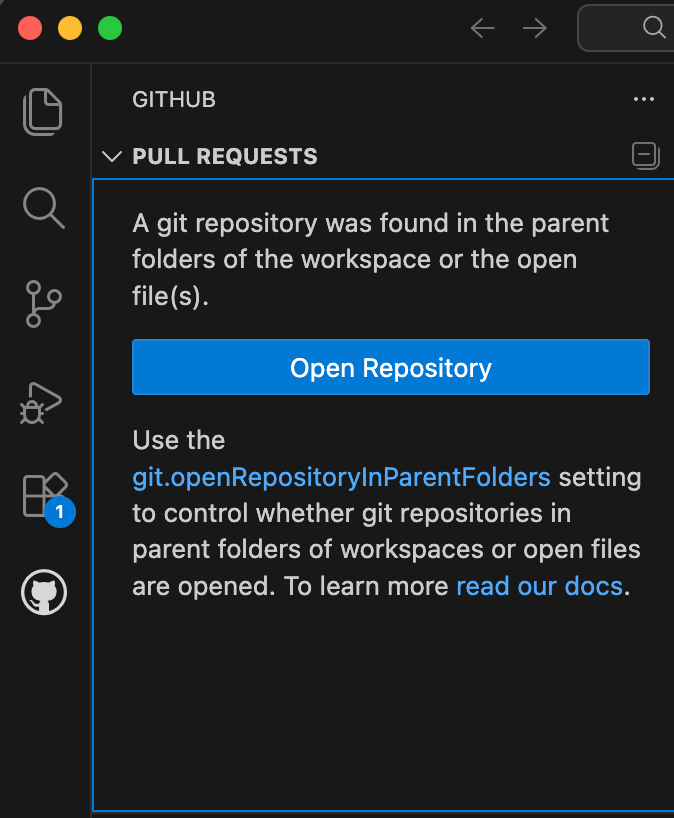Click the forward navigation arrow
The height and width of the screenshot is (818, 674).
(534, 28)
